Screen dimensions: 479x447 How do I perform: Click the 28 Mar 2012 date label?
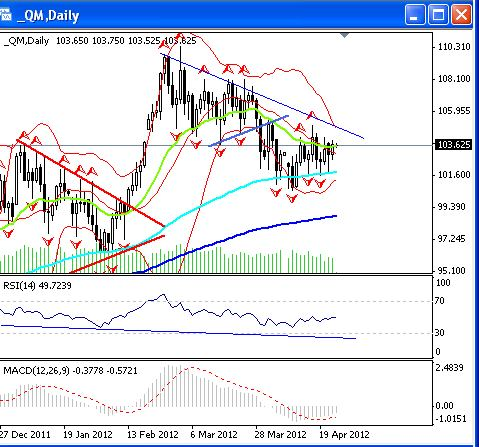tap(280, 435)
